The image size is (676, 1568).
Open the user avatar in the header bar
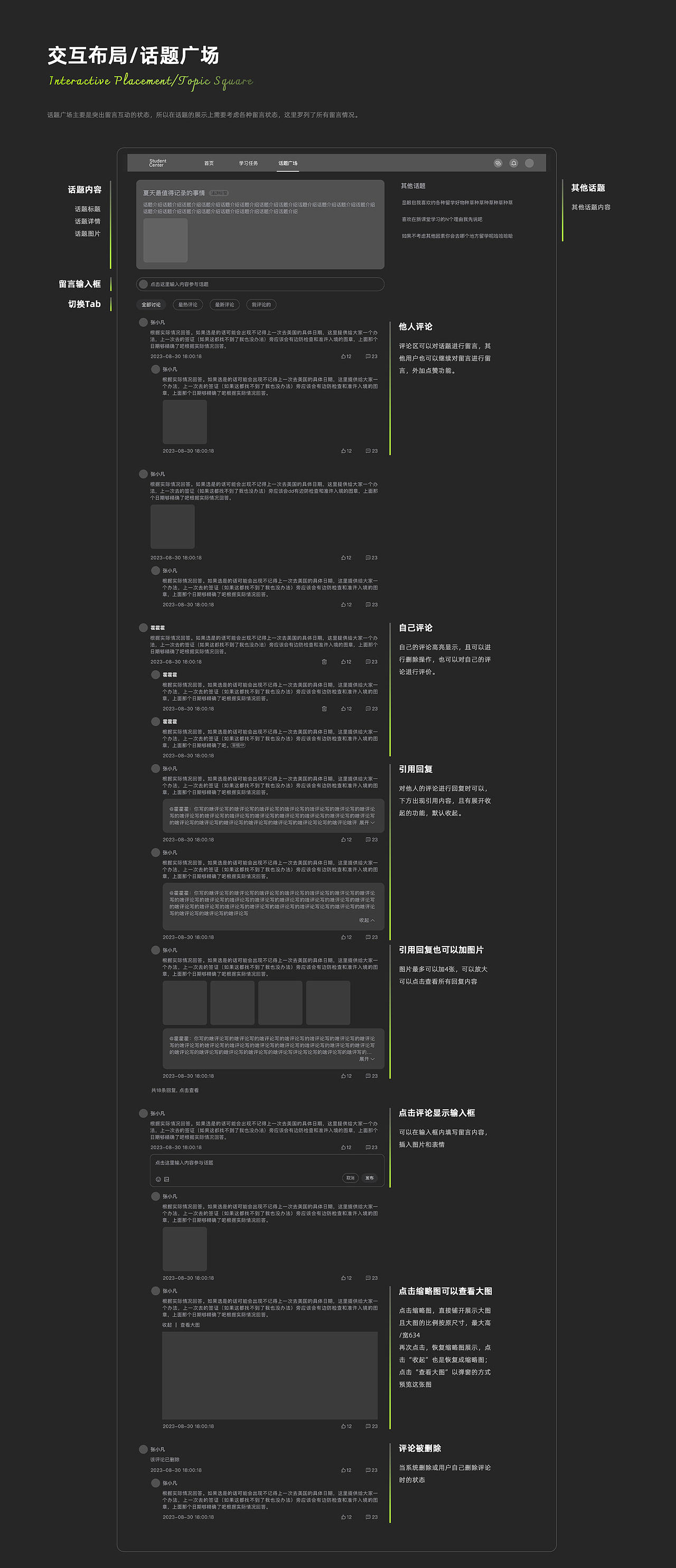(529, 163)
